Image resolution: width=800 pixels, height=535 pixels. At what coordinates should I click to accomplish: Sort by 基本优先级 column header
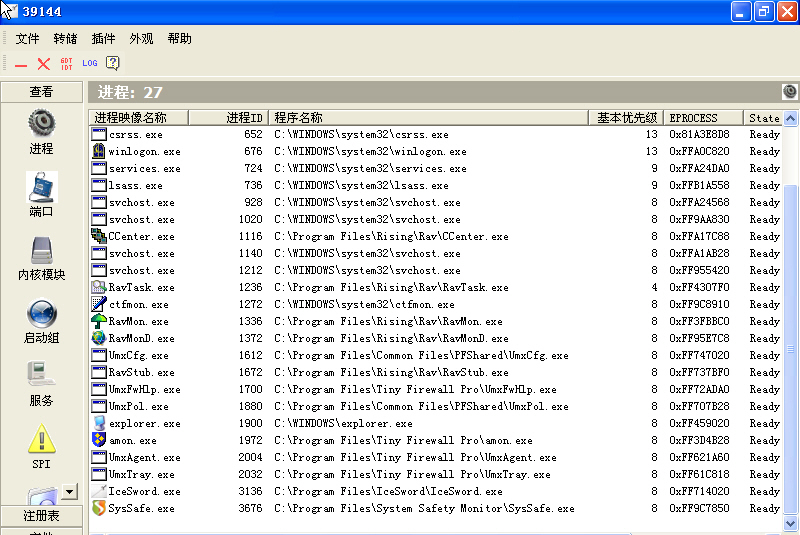point(626,118)
